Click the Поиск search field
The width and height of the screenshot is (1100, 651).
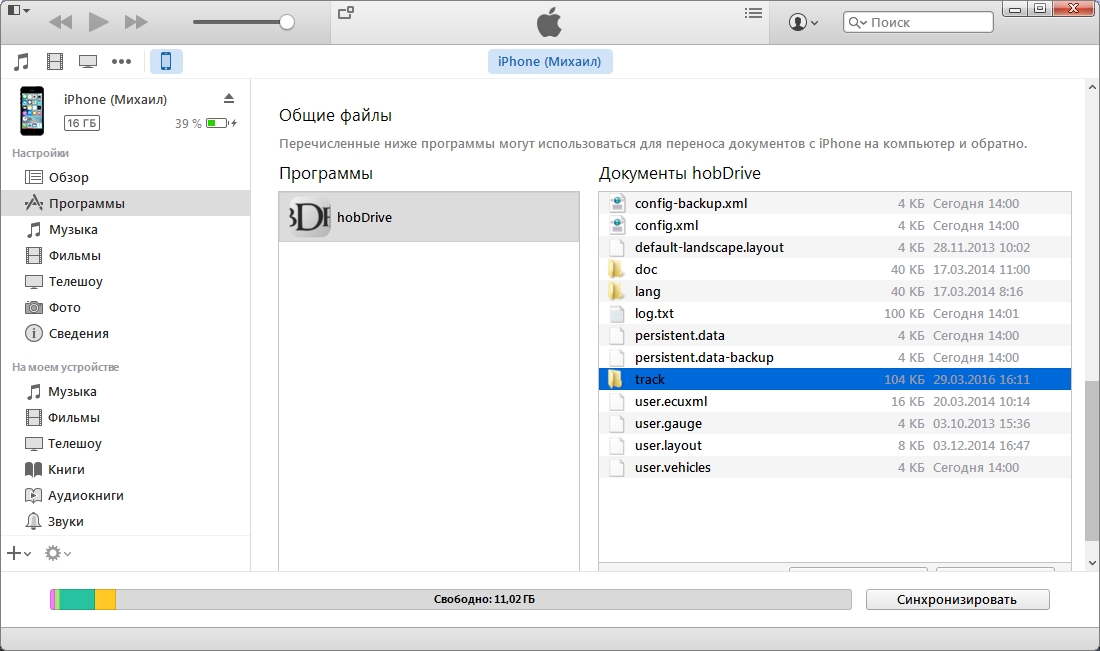[918, 22]
